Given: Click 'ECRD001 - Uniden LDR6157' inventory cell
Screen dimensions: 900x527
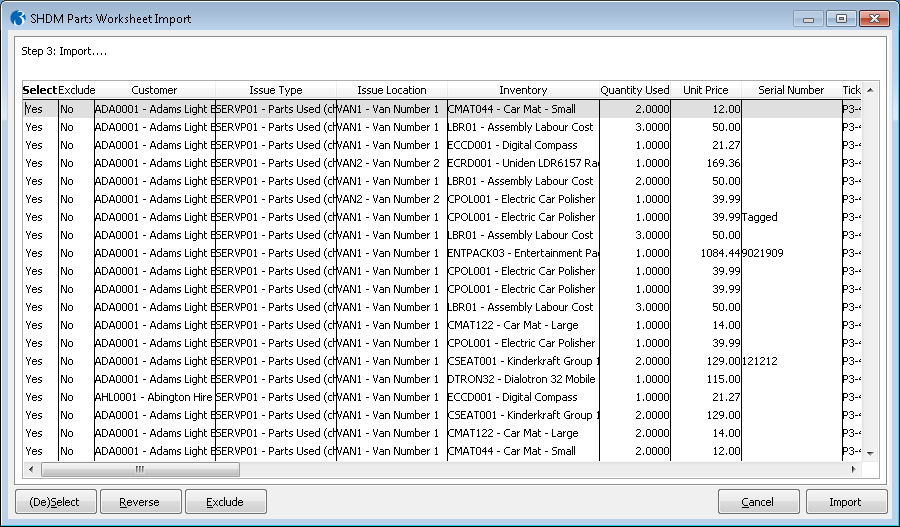Looking at the screenshot, I should (523, 163).
